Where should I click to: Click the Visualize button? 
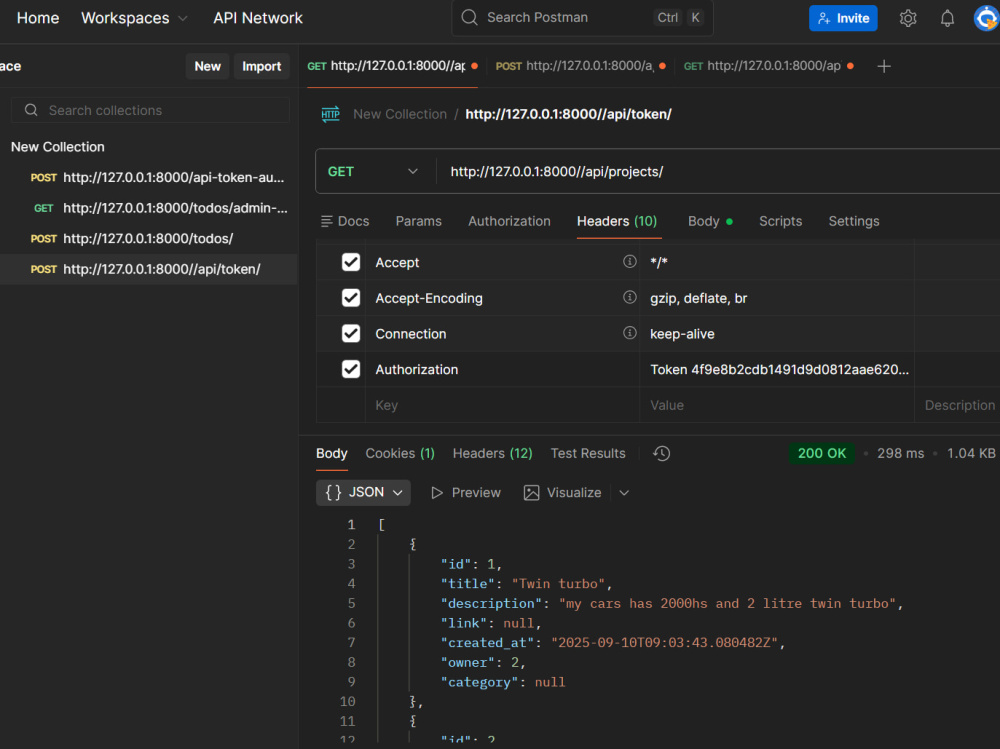562,493
